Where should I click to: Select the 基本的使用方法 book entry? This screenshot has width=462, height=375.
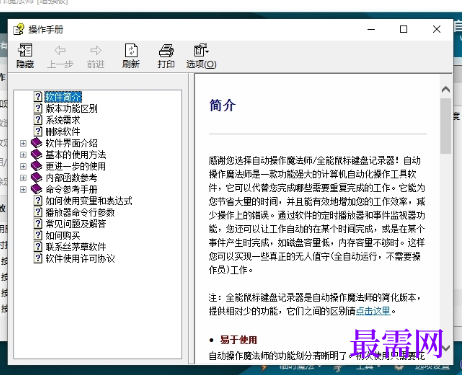pyautogui.click(x=76, y=155)
